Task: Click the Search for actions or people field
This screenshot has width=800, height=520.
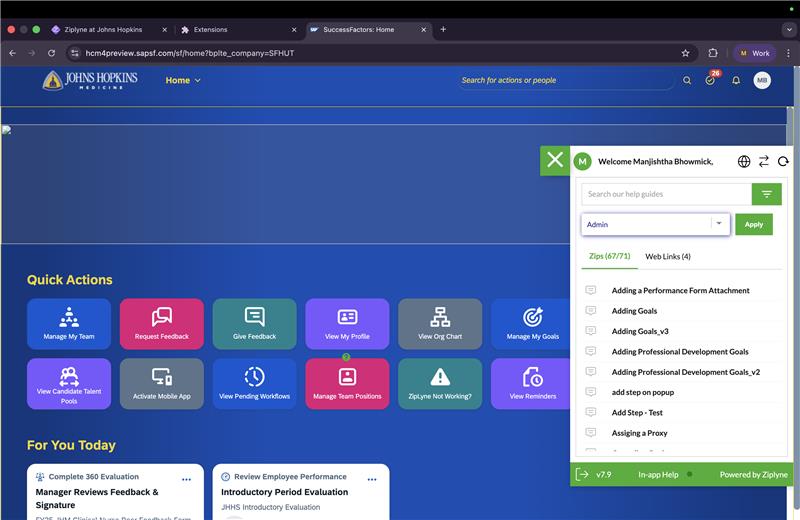Action: click(x=566, y=81)
